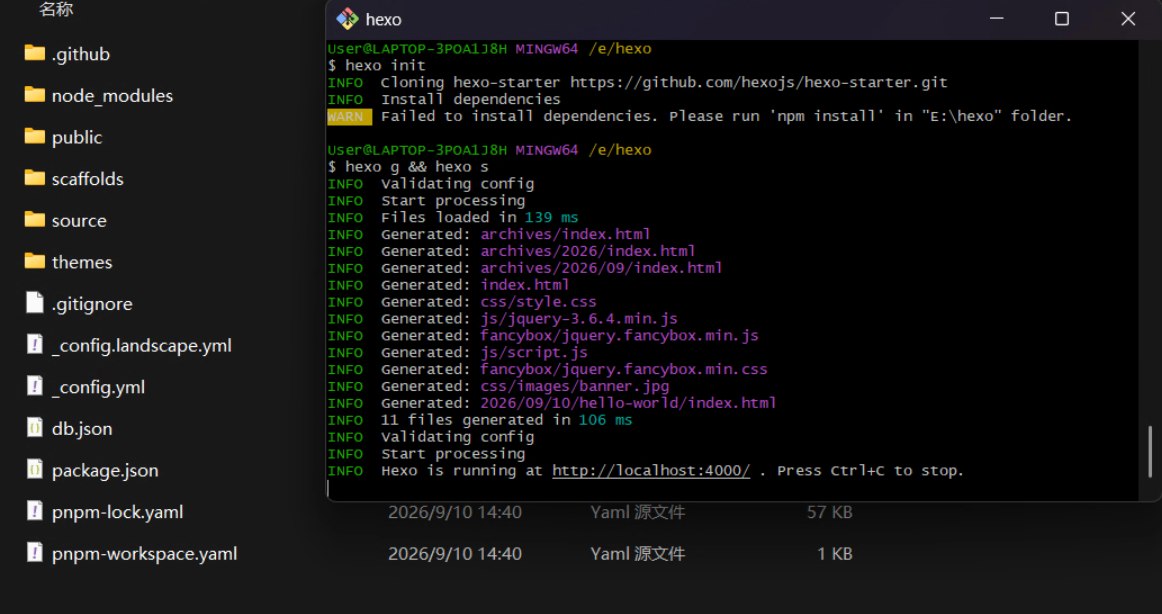Click the archives/2026/index.html generated path
The image size is (1162, 614).
point(588,251)
